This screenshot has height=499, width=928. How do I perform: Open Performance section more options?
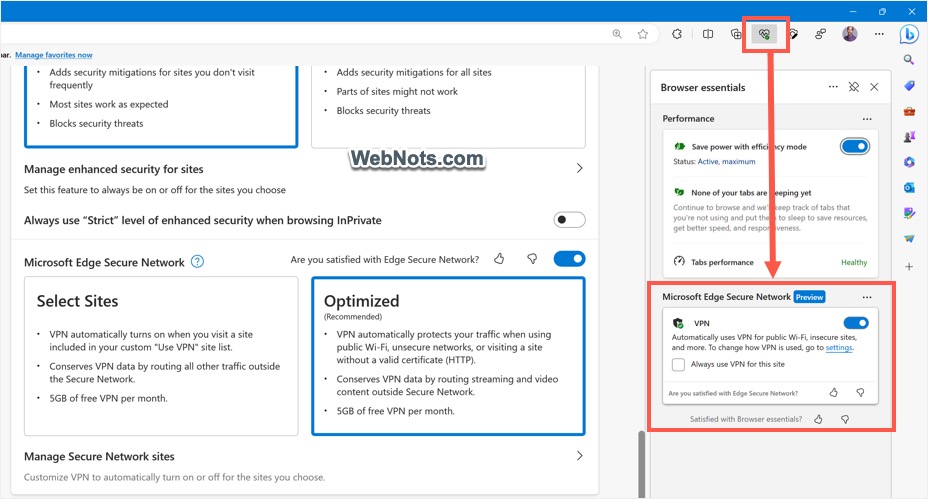pyautogui.click(x=867, y=119)
